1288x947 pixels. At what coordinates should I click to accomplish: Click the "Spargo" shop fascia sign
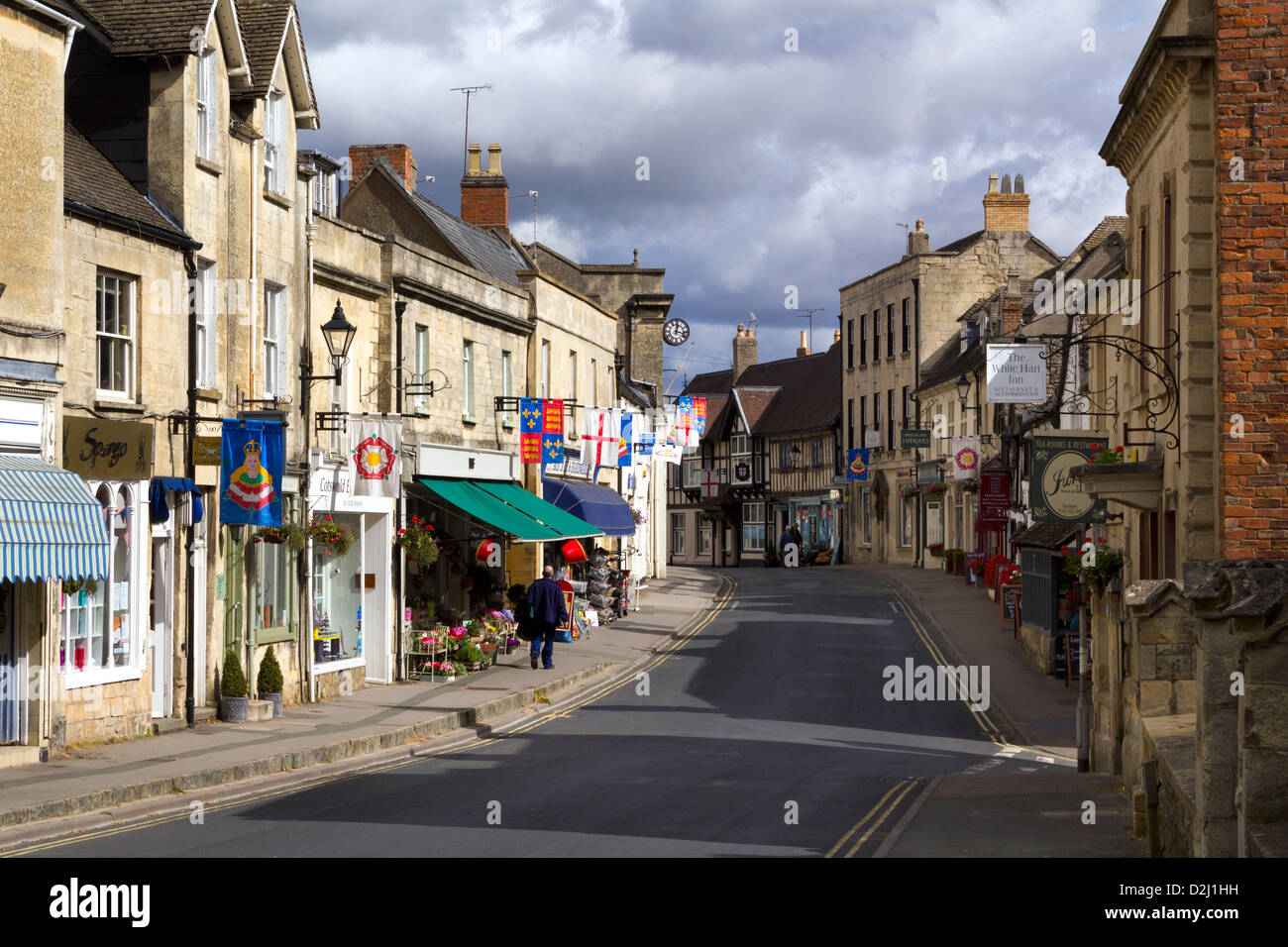pyautogui.click(x=108, y=449)
